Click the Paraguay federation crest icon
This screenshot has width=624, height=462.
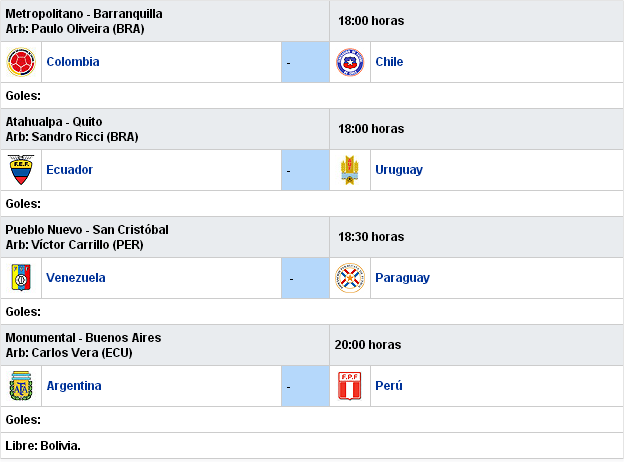[350, 278]
